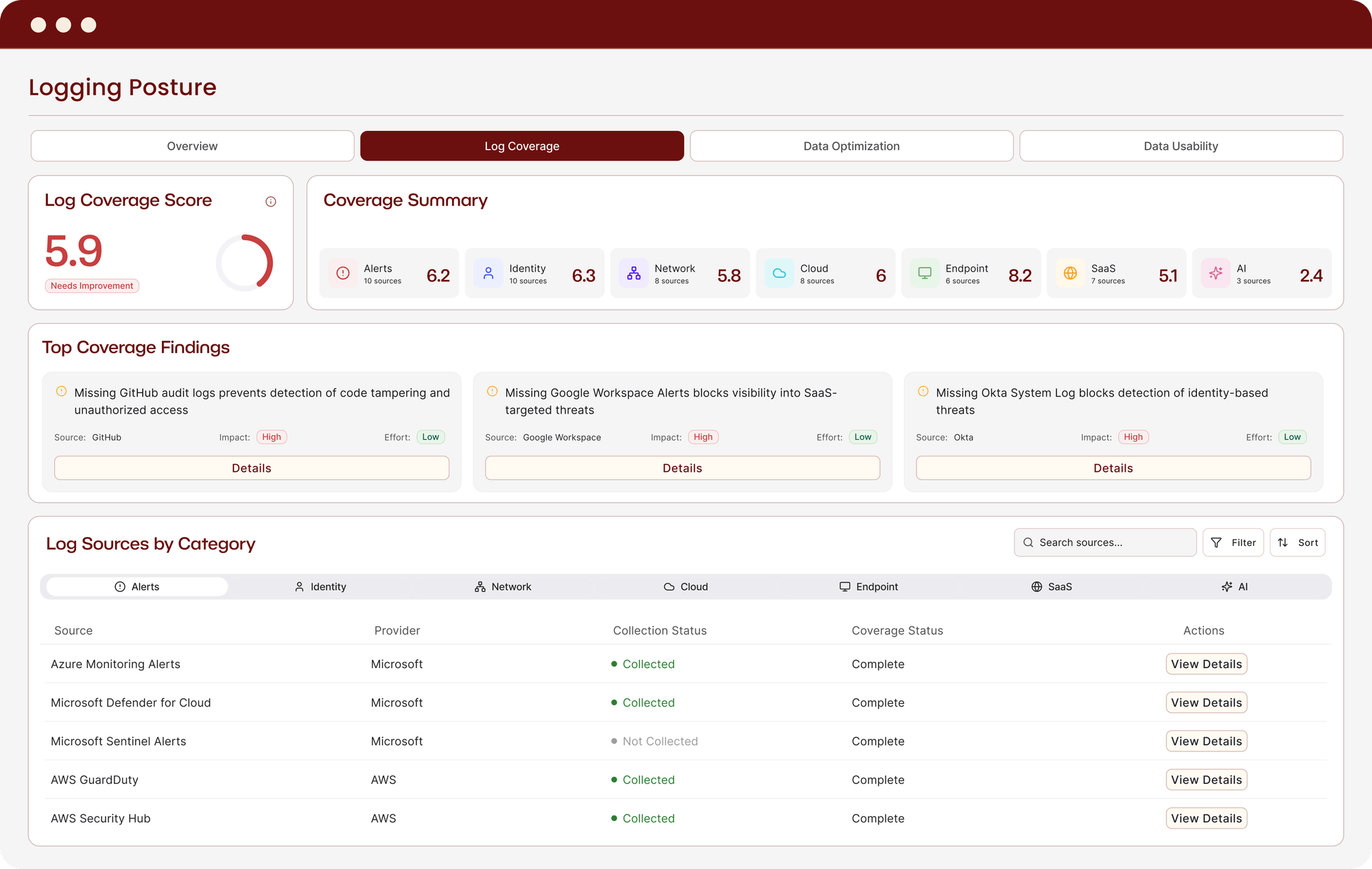The height and width of the screenshot is (869, 1372).
Task: Open the Sort options for log sources
Action: (x=1297, y=543)
